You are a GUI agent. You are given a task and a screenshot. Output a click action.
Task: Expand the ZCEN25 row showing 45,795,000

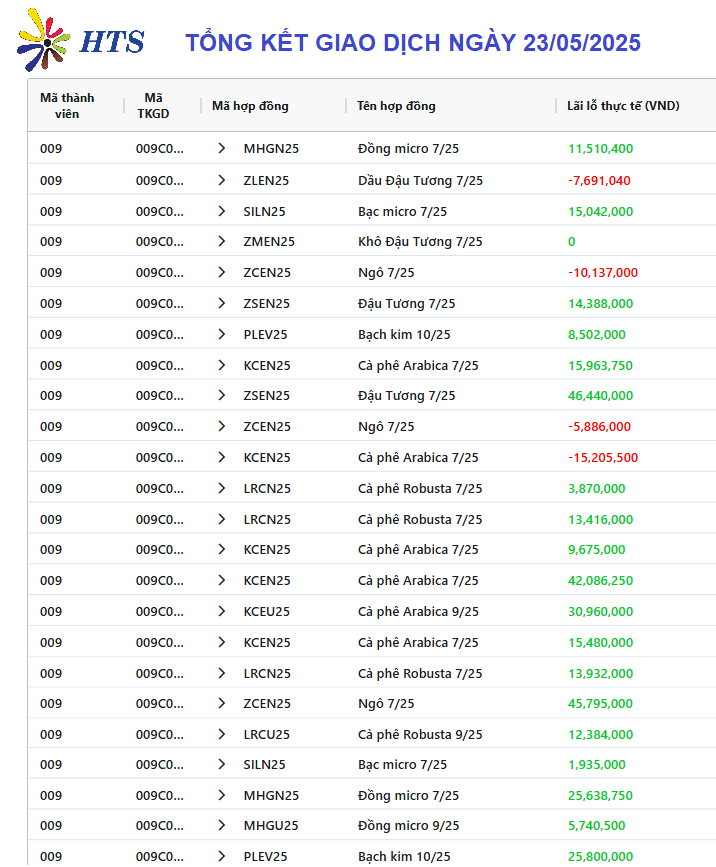tap(222, 703)
